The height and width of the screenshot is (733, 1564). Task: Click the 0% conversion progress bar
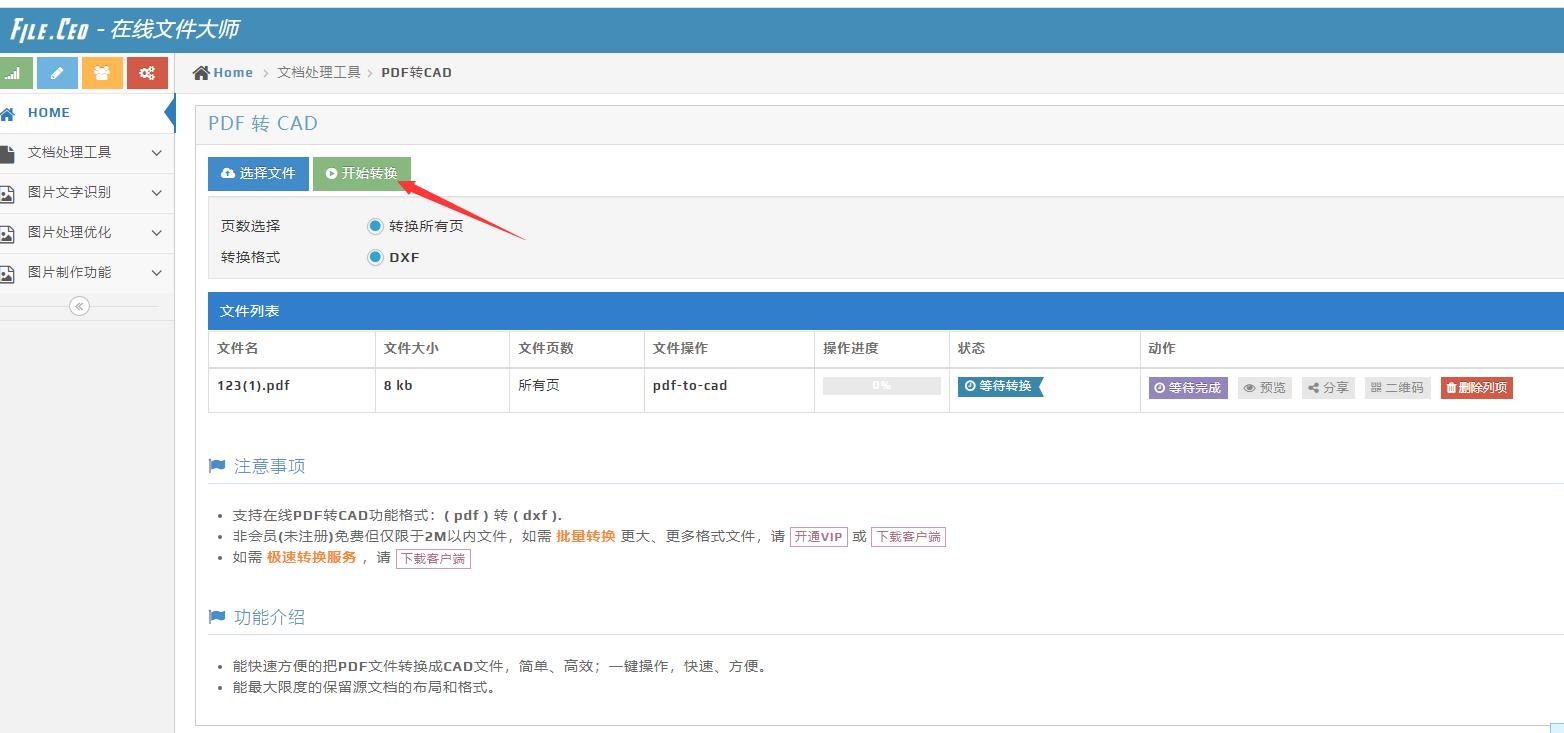880,386
